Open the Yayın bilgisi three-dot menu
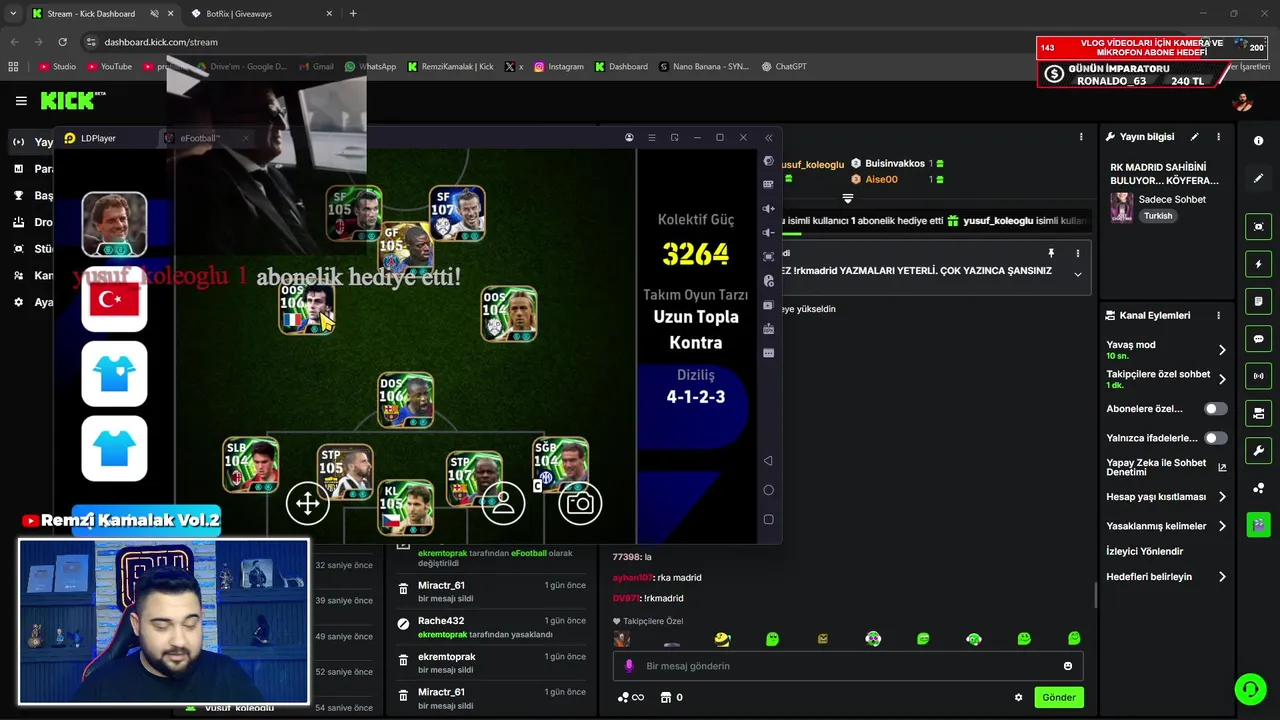1280x720 pixels. [x=1218, y=137]
